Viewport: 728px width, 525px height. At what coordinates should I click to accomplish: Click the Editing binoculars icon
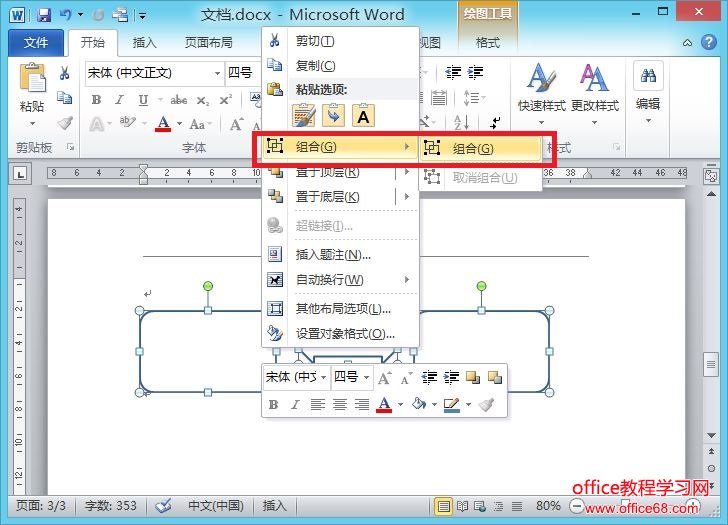pyautogui.click(x=648, y=75)
